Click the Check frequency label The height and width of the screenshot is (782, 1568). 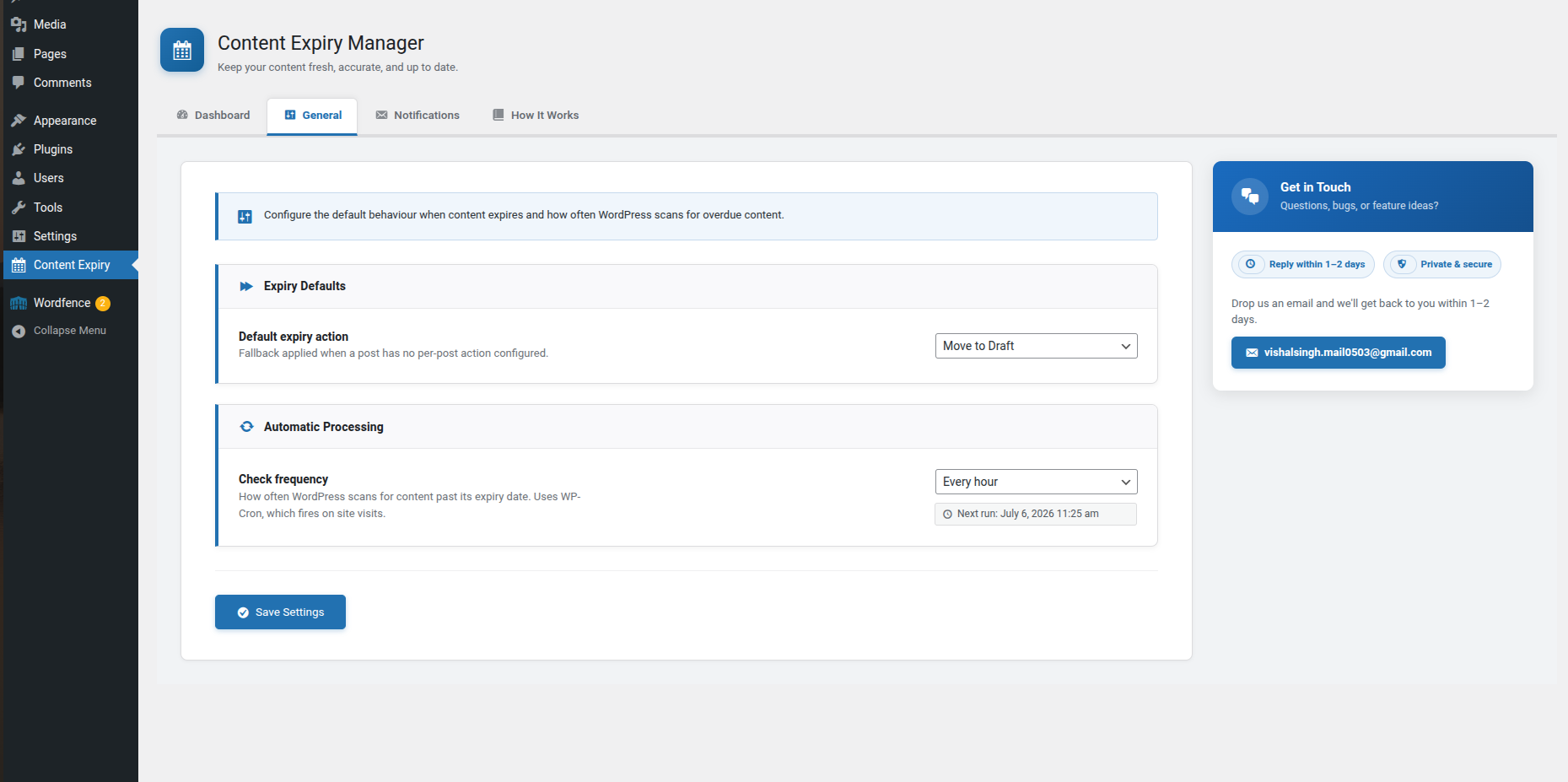283,479
